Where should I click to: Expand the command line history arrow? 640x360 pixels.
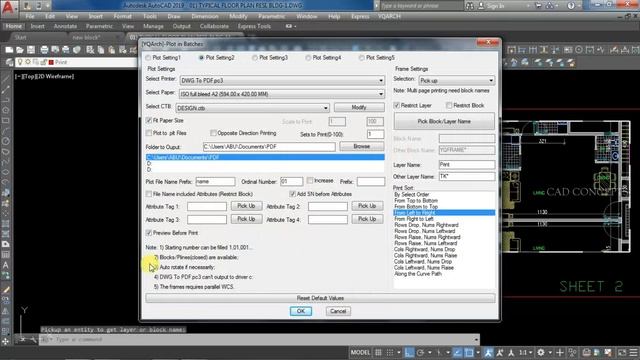pyautogui.click(x=476, y=339)
